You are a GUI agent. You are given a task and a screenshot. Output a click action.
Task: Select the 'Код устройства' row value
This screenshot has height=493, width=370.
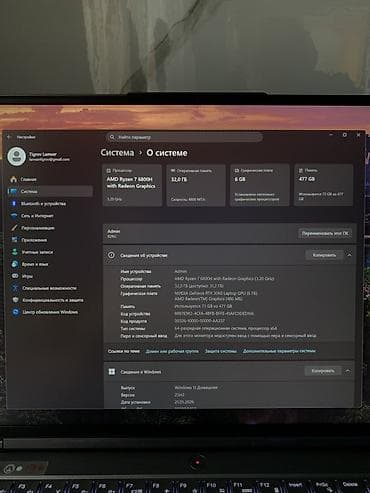pyautogui.click(x=214, y=314)
